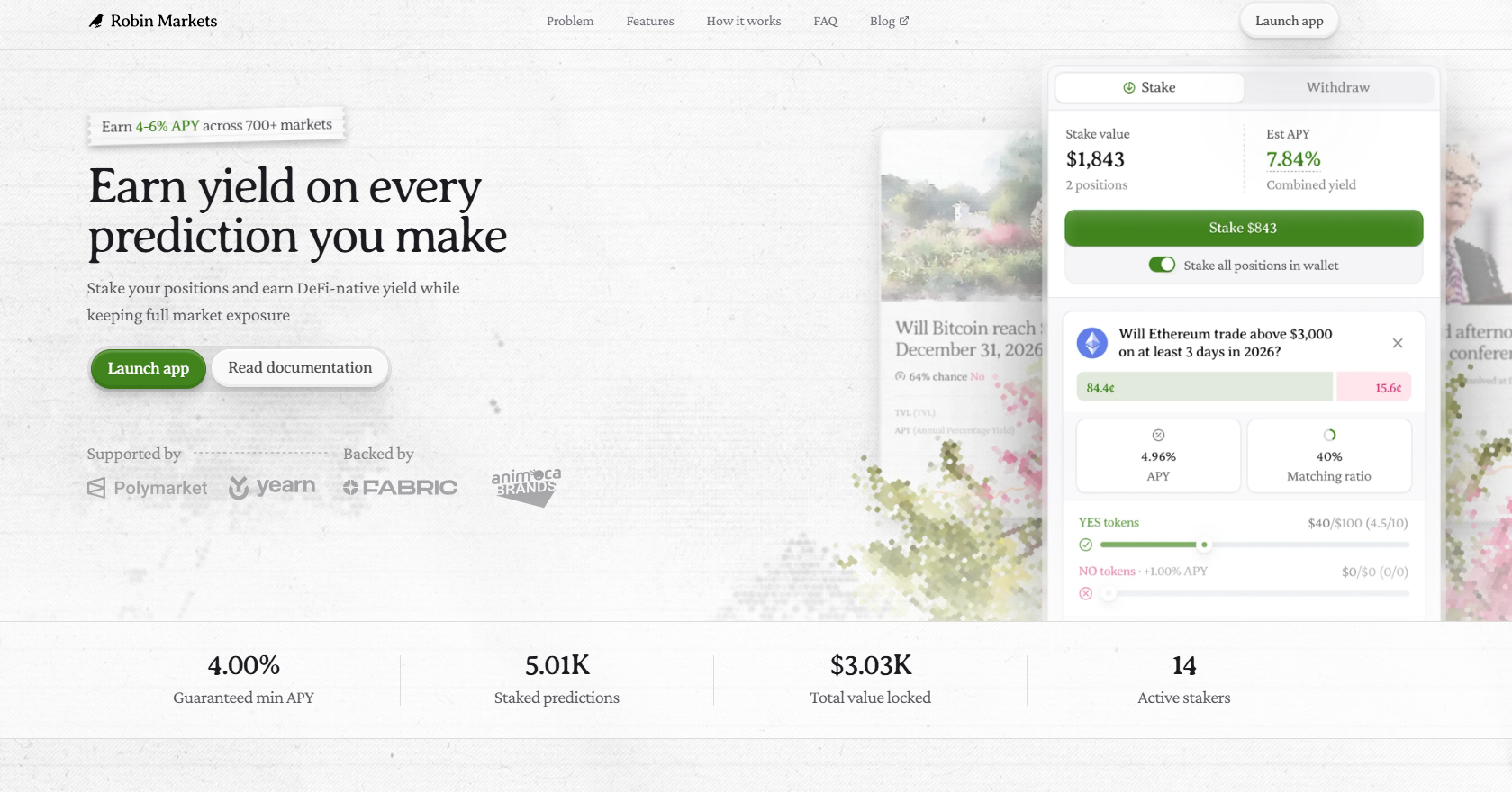Click the yearn logo

tap(272, 487)
